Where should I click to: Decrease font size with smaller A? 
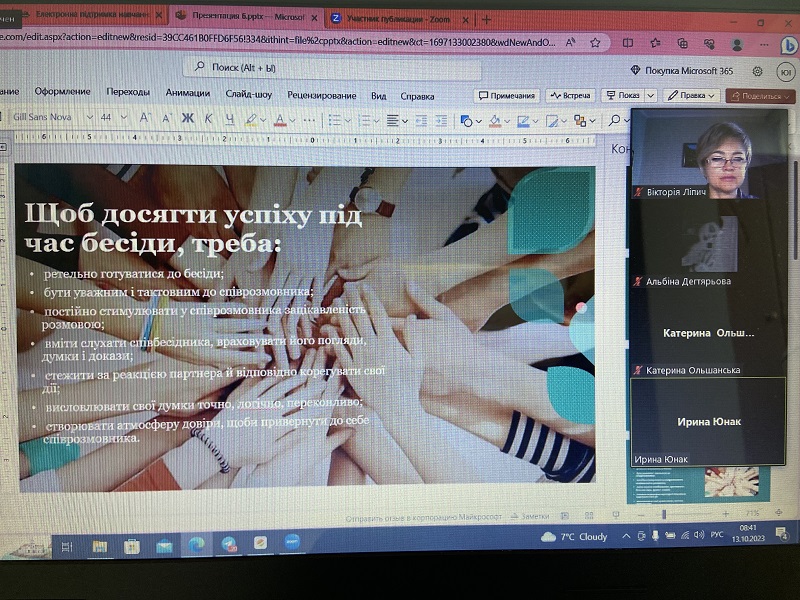[166, 118]
